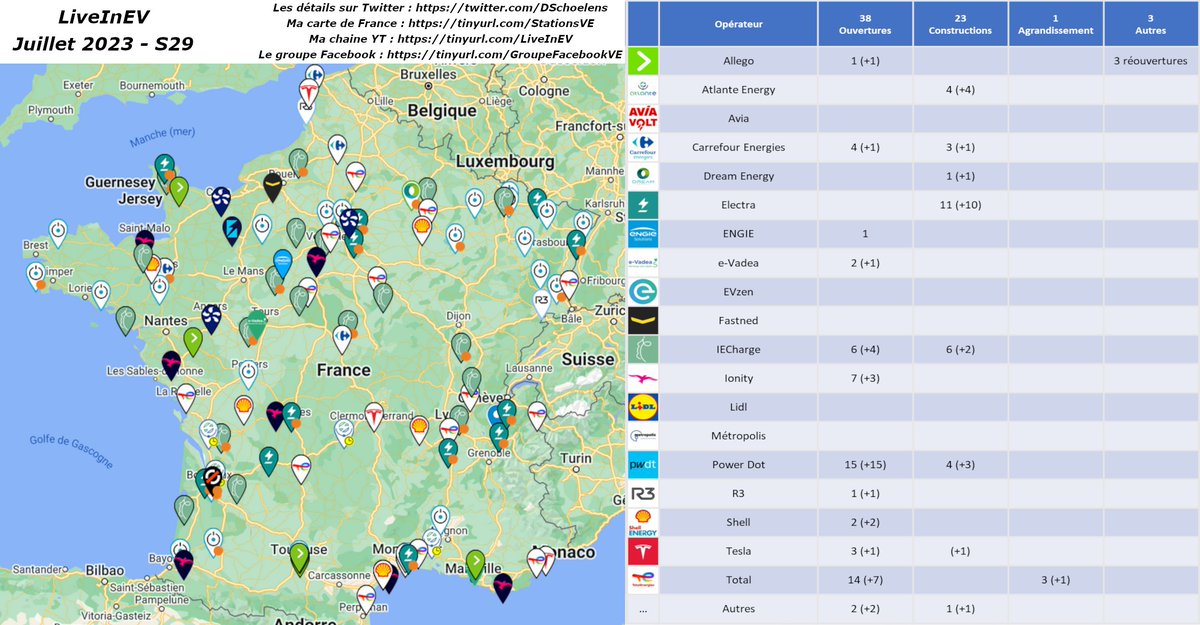Select the R3 marker on the map
Image resolution: width=1200 pixels, height=625 pixels.
point(543,302)
